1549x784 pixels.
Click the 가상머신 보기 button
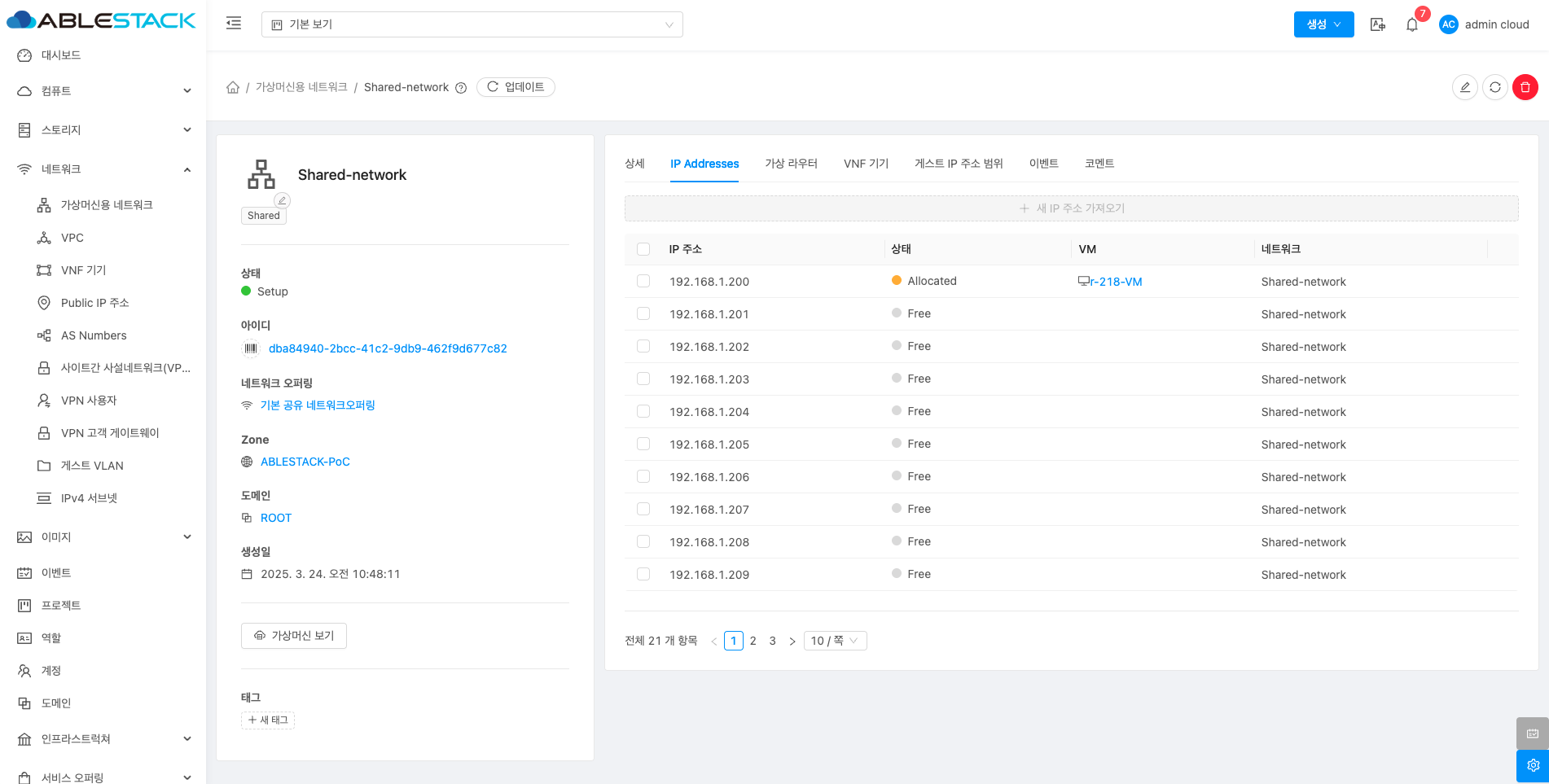[x=294, y=636]
